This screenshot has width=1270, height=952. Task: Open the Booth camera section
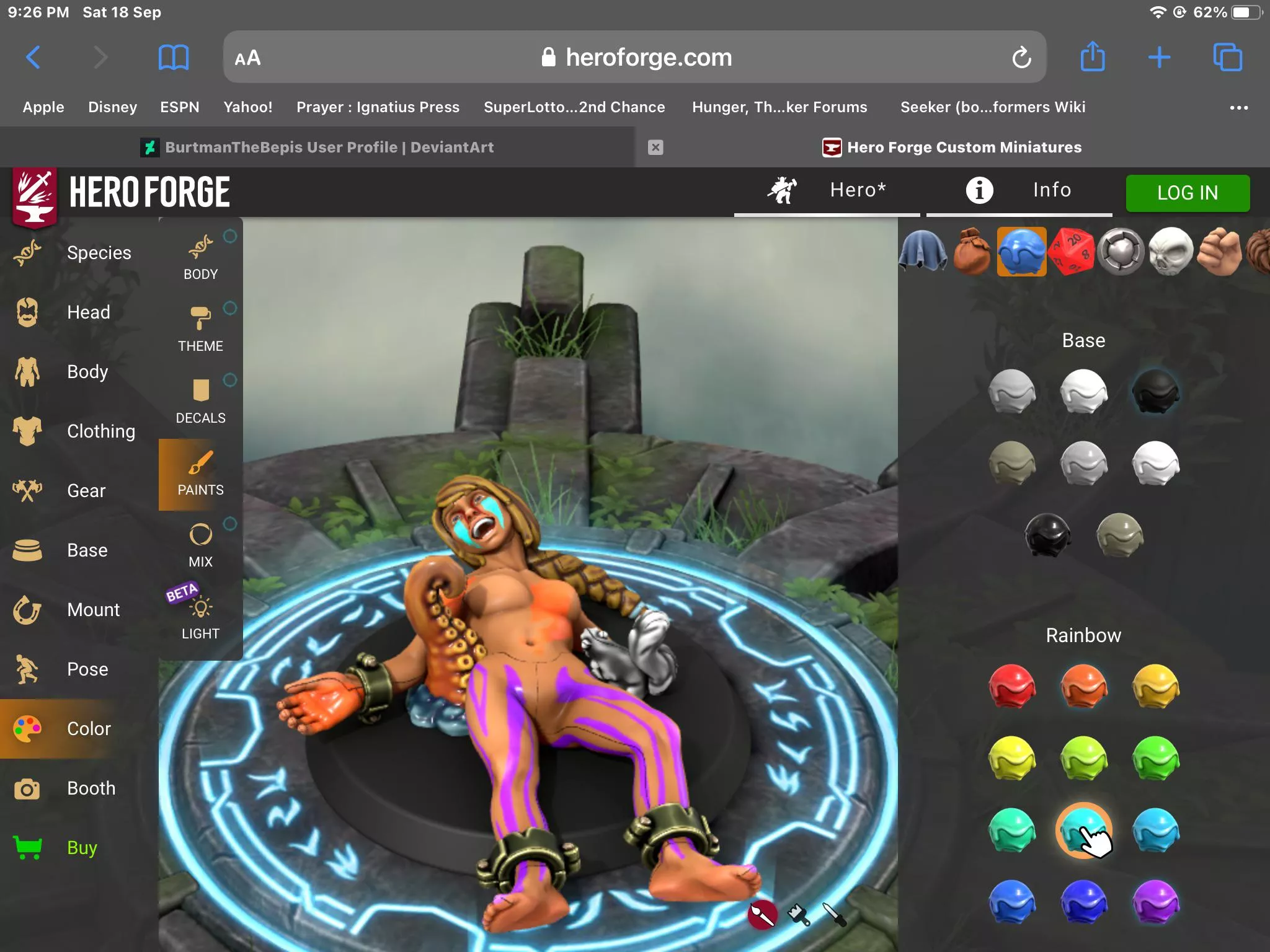coord(91,788)
